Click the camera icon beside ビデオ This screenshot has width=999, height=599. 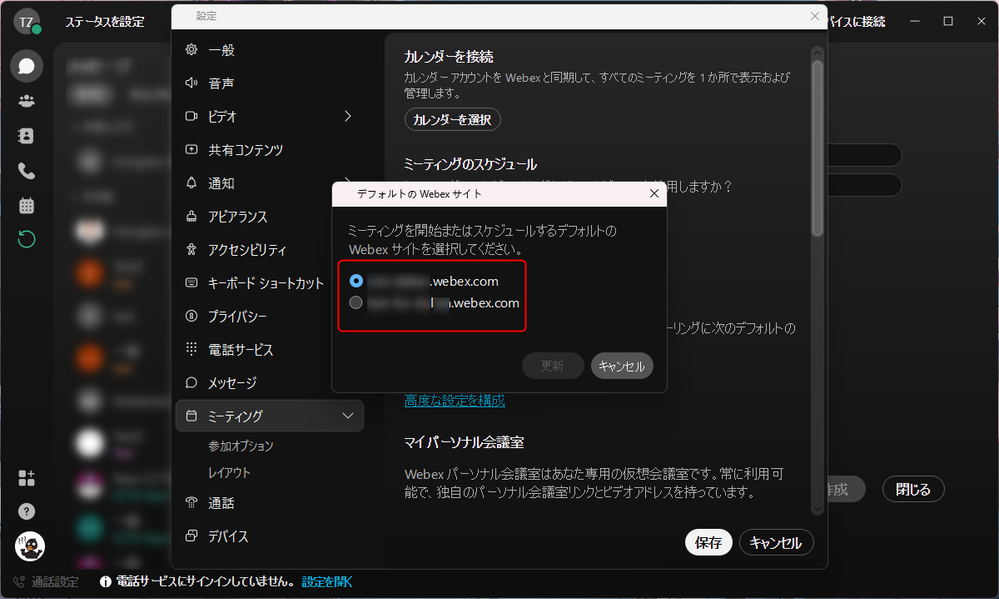(191, 116)
